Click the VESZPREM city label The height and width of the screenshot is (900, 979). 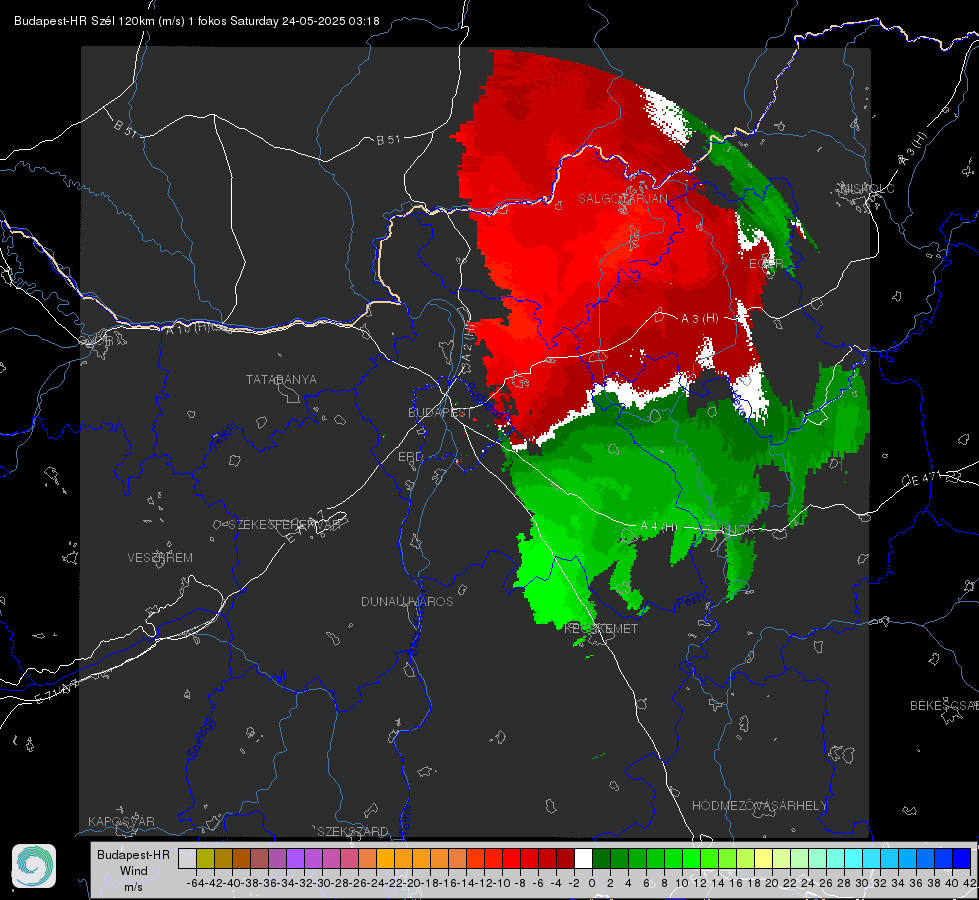click(x=160, y=558)
